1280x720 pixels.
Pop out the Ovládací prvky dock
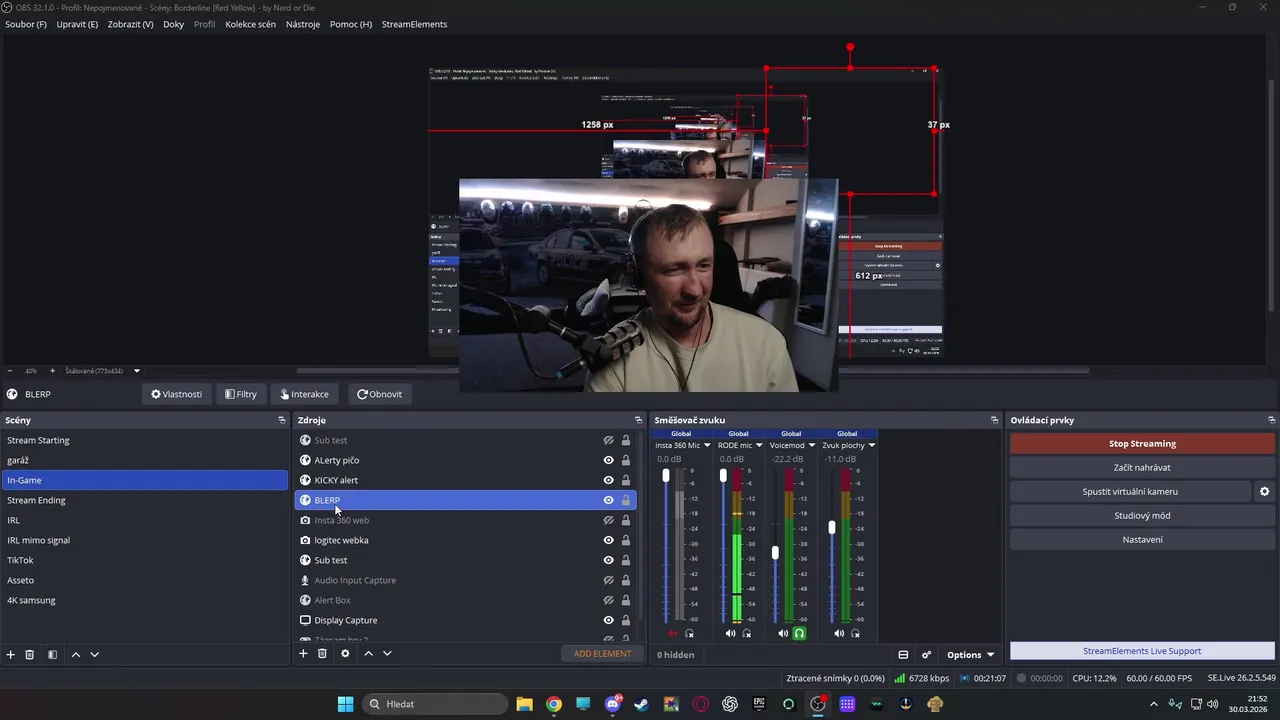pyautogui.click(x=1271, y=420)
